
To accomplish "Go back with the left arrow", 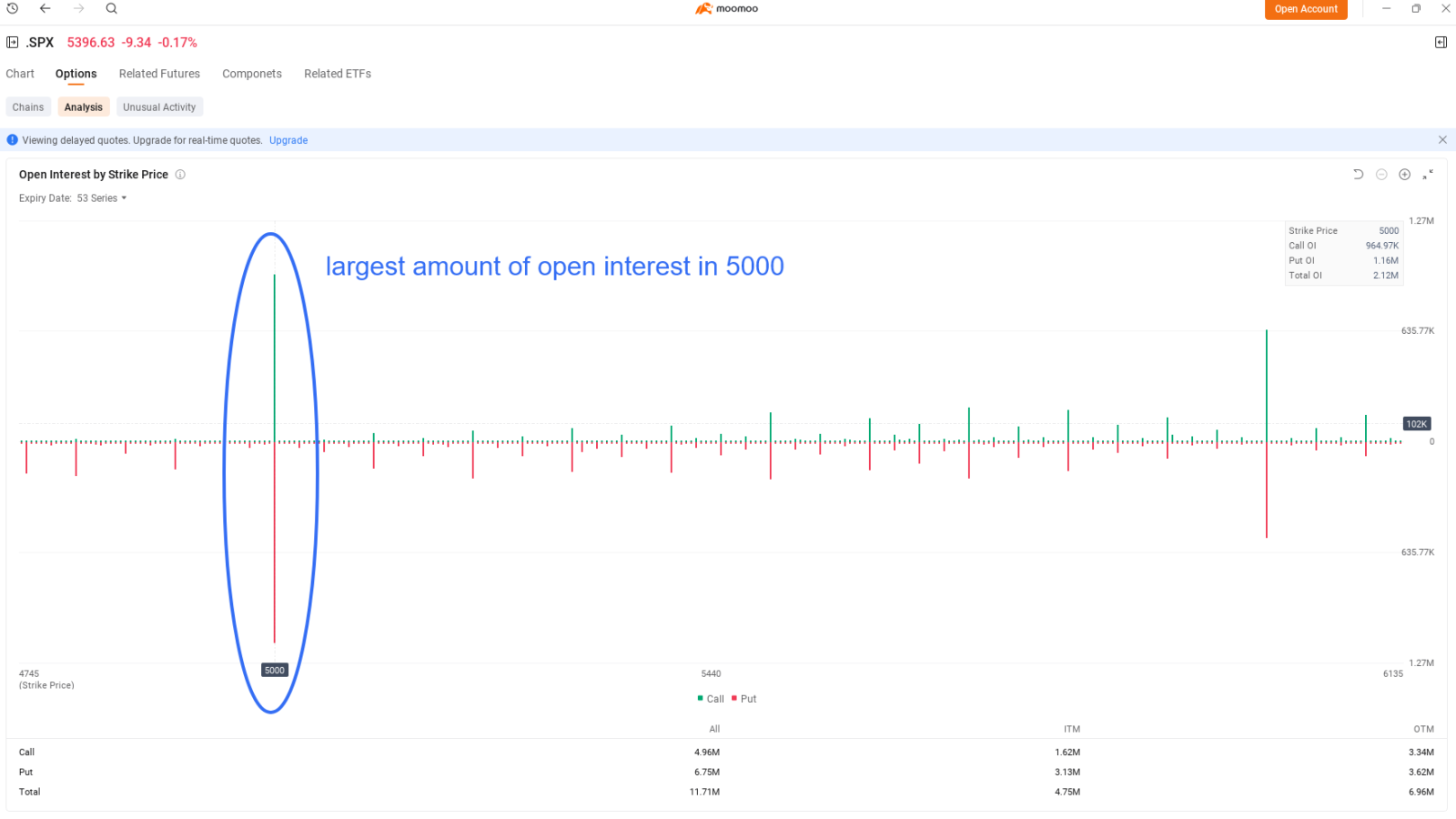I will (45, 8).
